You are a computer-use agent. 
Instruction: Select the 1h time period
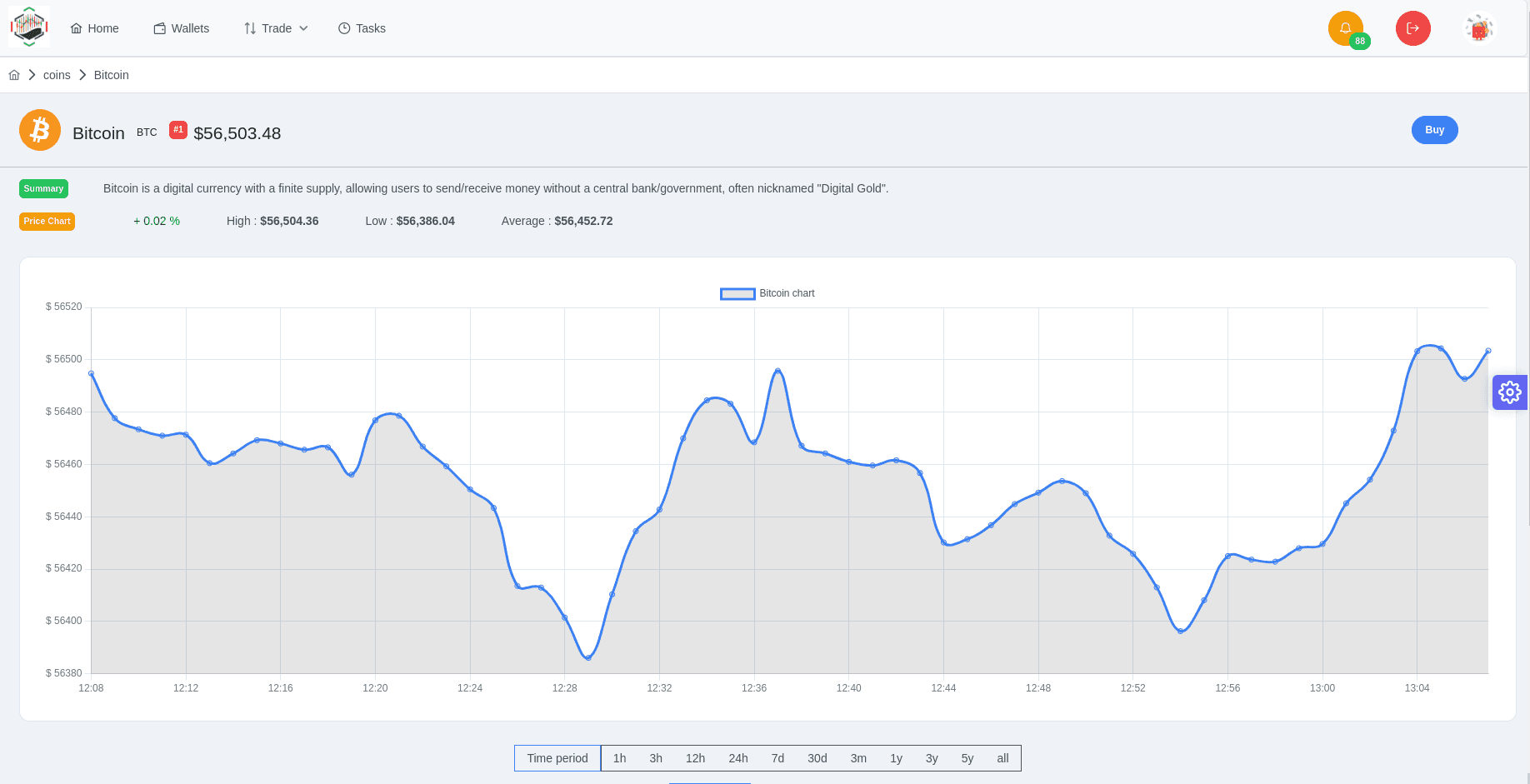[619, 758]
